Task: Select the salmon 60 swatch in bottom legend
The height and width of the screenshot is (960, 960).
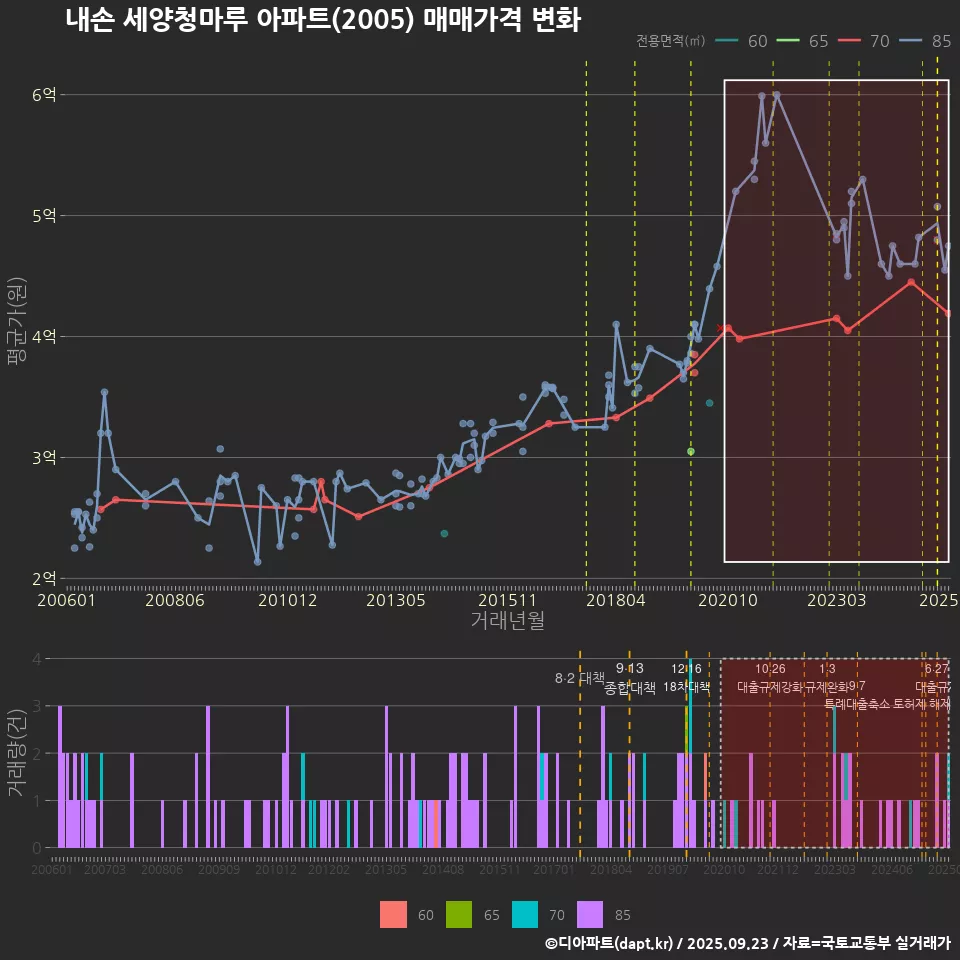Action: click(x=393, y=914)
